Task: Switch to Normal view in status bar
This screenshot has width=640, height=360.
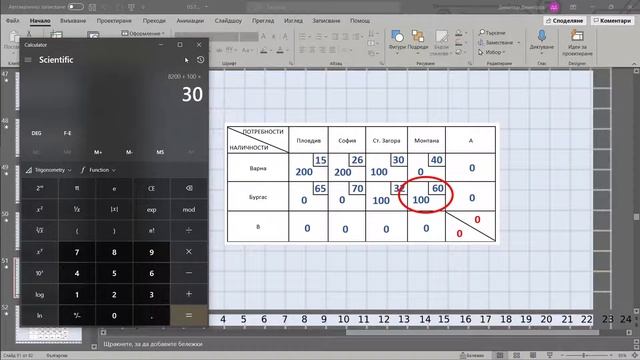Action: click(x=500, y=356)
